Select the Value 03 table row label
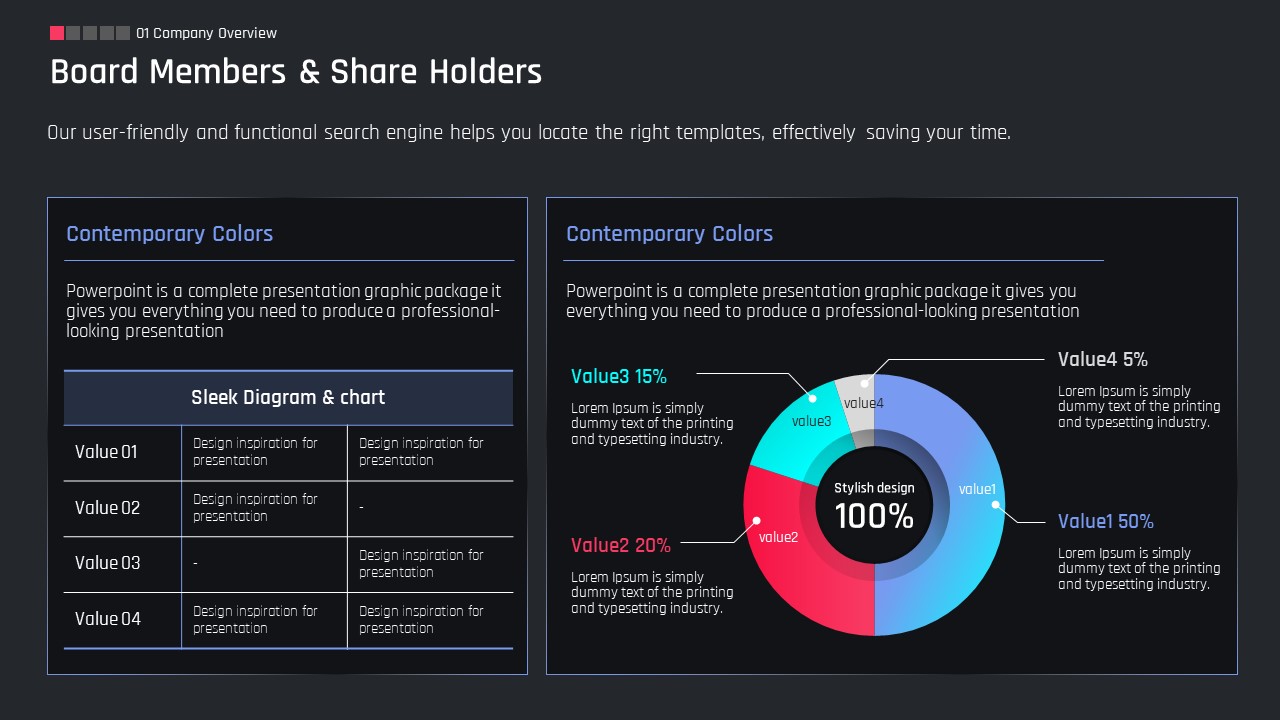Screen dimensions: 1280x720 107,562
